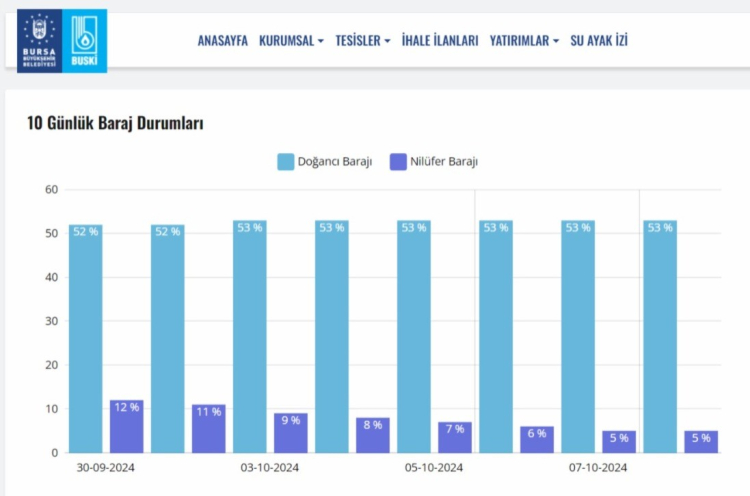
Task: Click the purple Nilüfer legend swatch
Action: (x=398, y=162)
